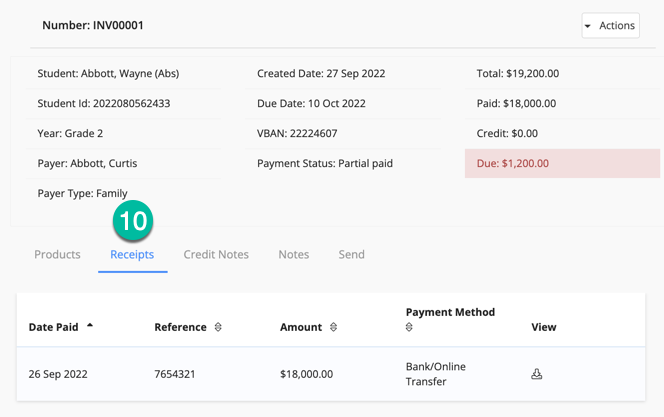Select the 26 Sep 2022 date cell
Image resolution: width=664 pixels, height=417 pixels.
pyautogui.click(x=58, y=374)
